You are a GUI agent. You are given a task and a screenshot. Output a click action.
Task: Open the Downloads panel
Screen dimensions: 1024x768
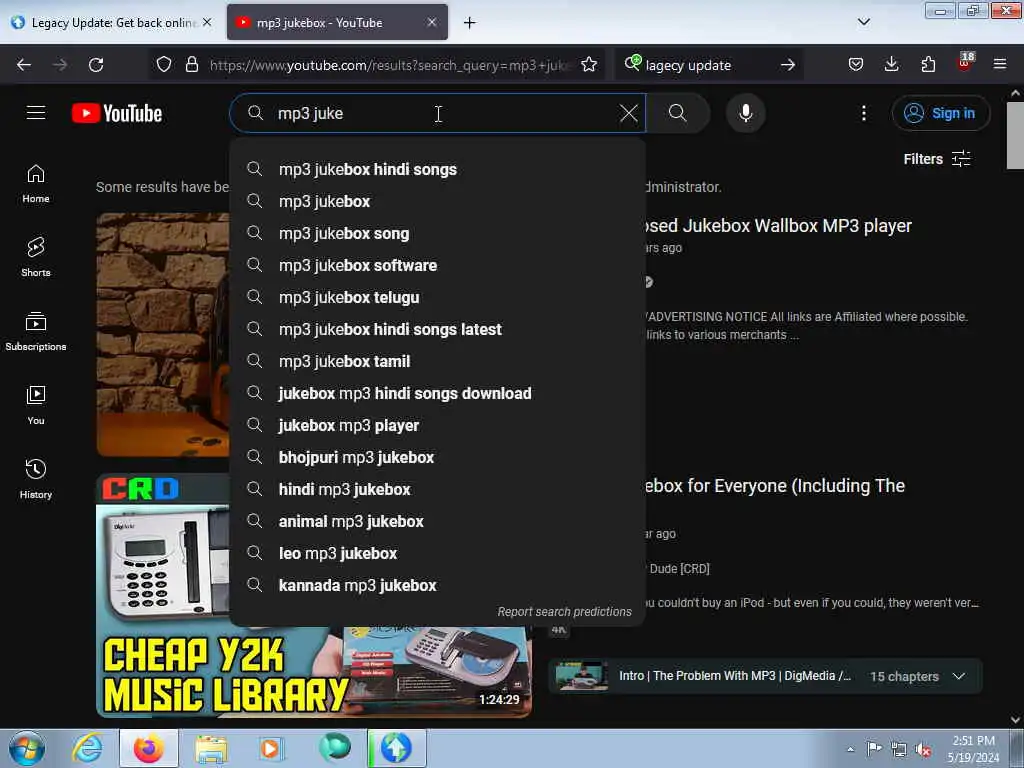click(x=891, y=65)
